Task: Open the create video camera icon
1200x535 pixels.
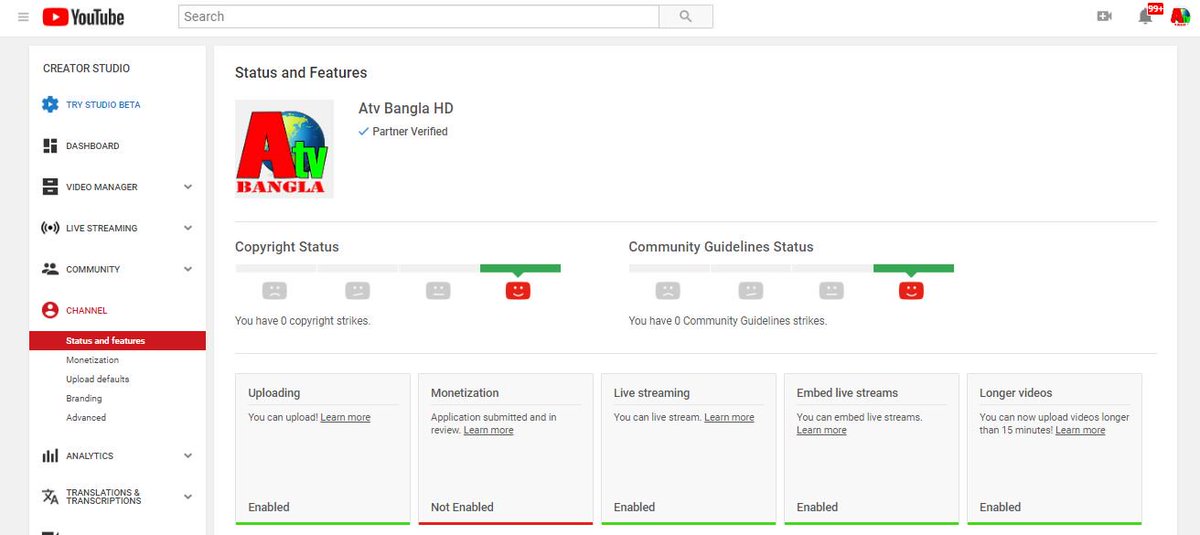Action: tap(1104, 17)
